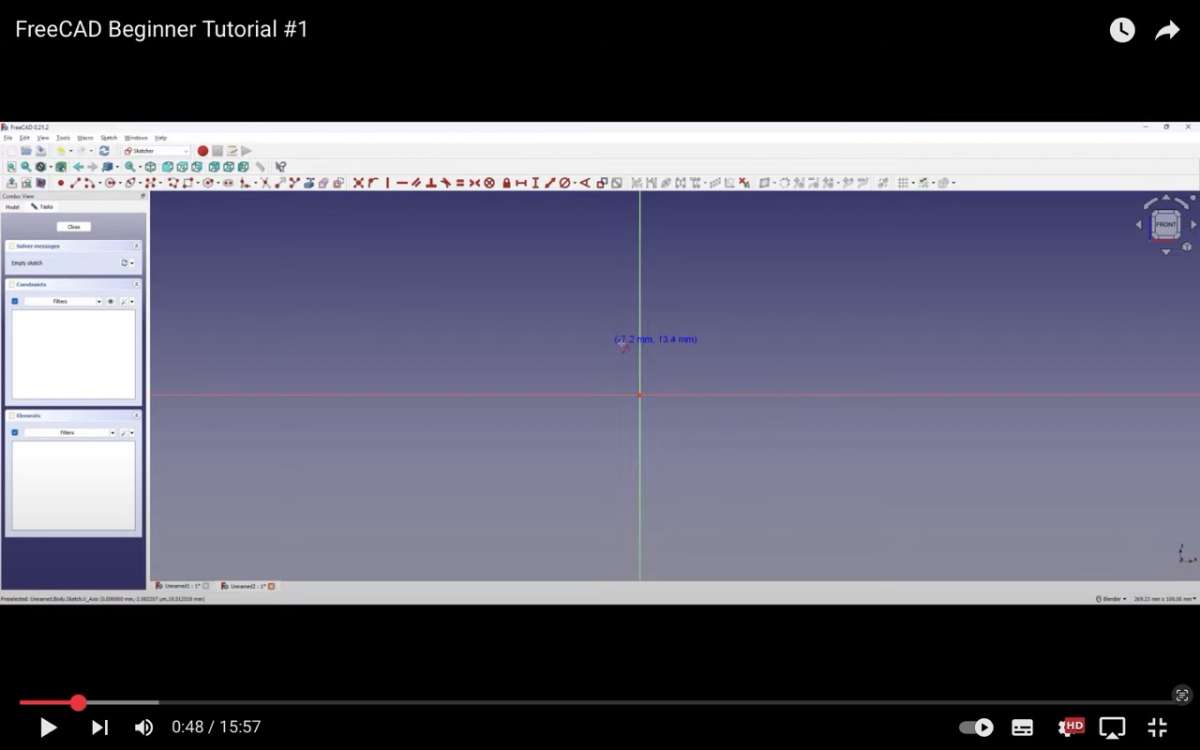Click the green Back navigation arrow
Image resolution: width=1200 pixels, height=750 pixels.
pyautogui.click(x=78, y=167)
